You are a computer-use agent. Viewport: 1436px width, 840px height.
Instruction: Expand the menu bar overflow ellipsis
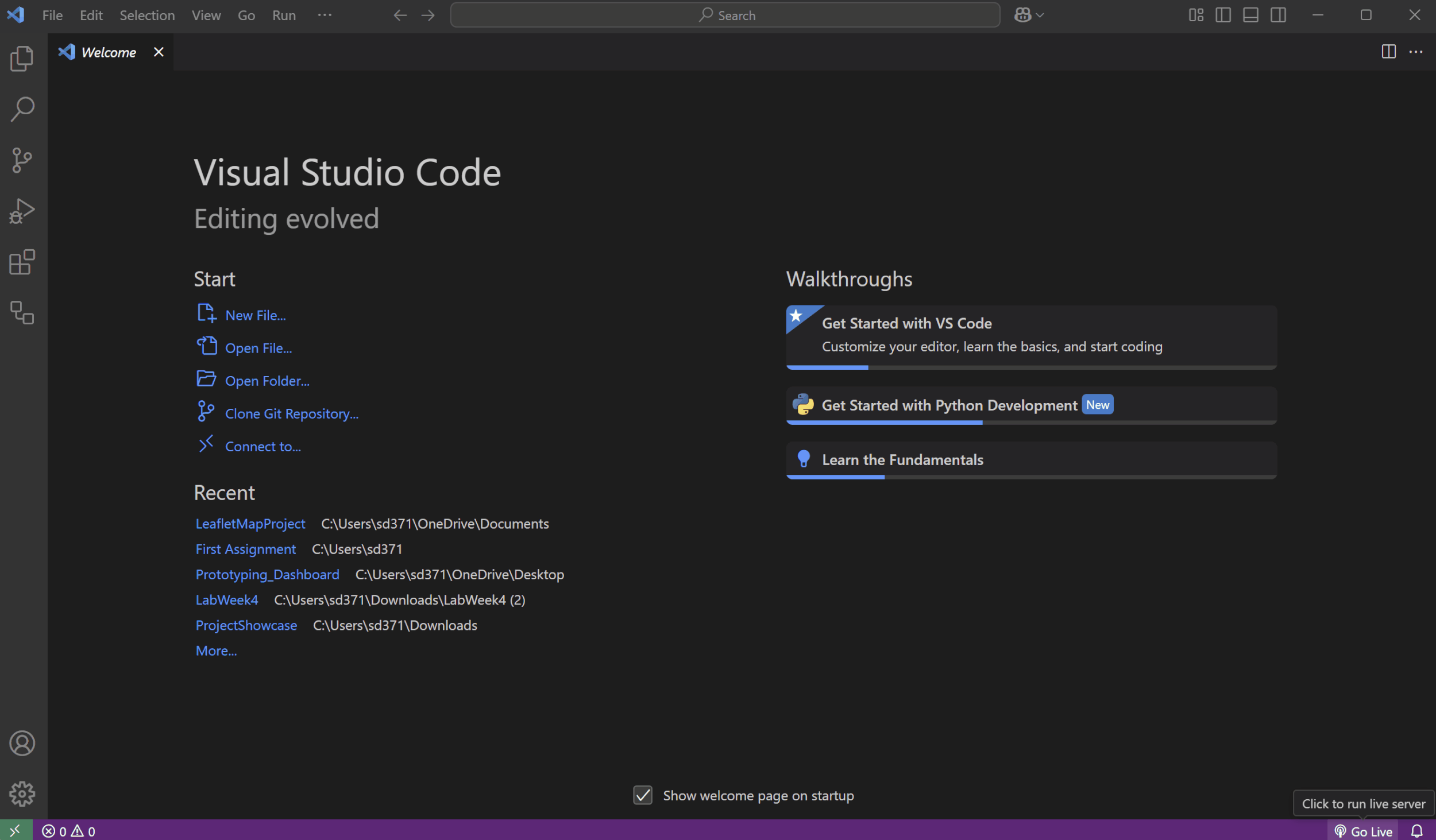[325, 15]
